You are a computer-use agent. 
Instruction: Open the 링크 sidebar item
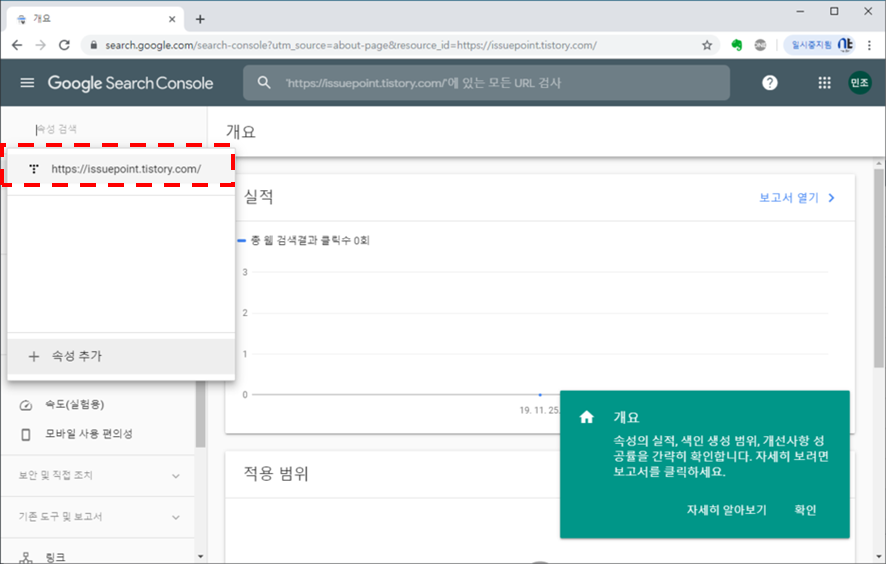55,557
